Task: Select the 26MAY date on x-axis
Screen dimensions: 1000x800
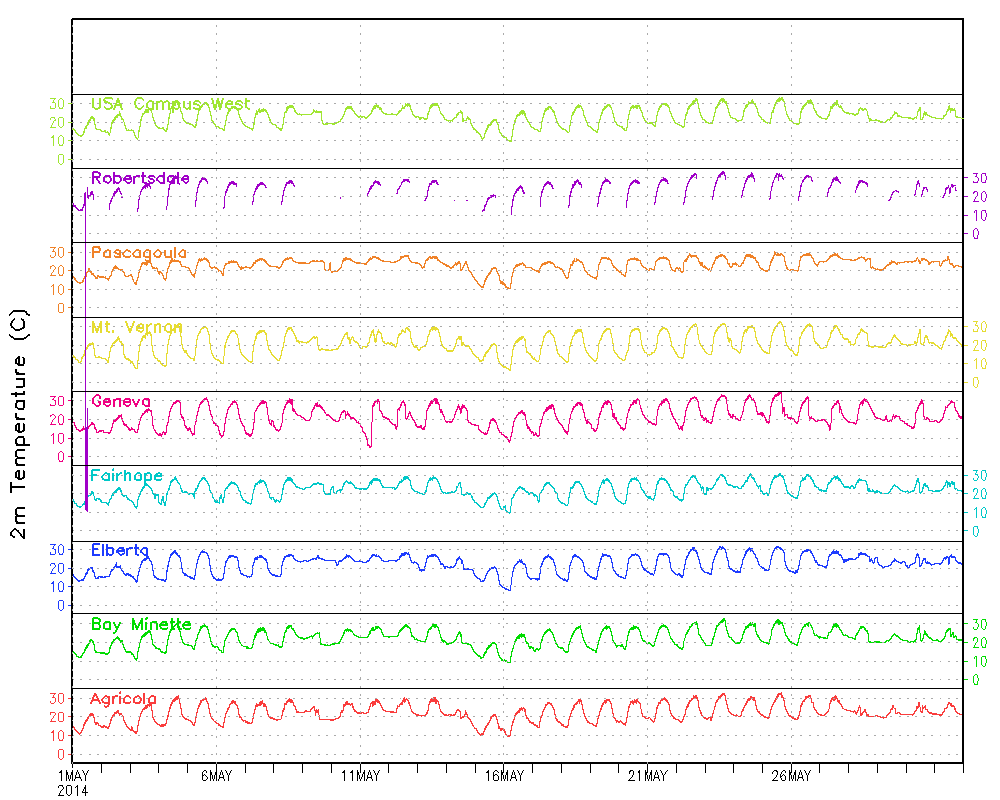Action: coord(792,776)
